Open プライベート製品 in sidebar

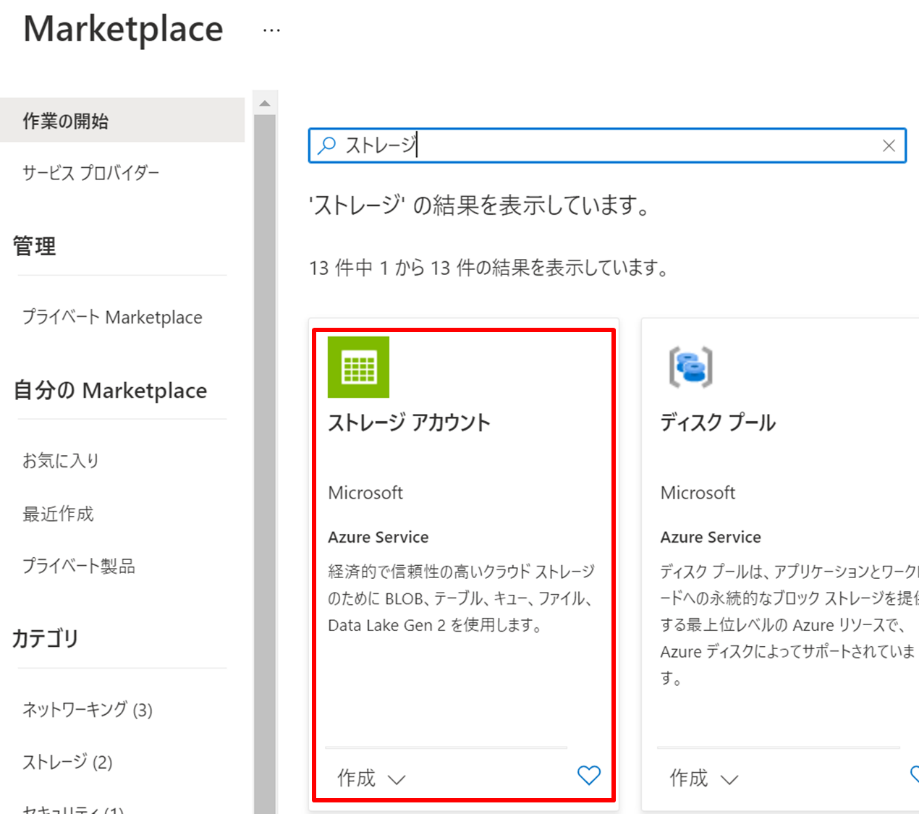tap(79, 566)
